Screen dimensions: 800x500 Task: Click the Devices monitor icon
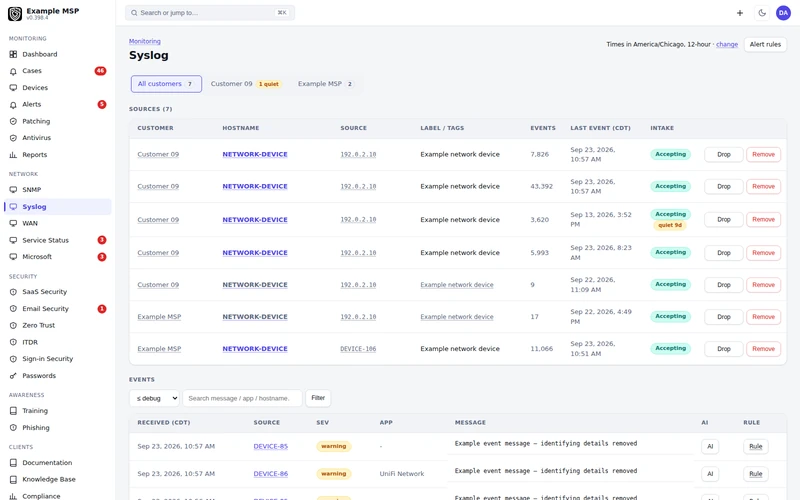pos(13,88)
